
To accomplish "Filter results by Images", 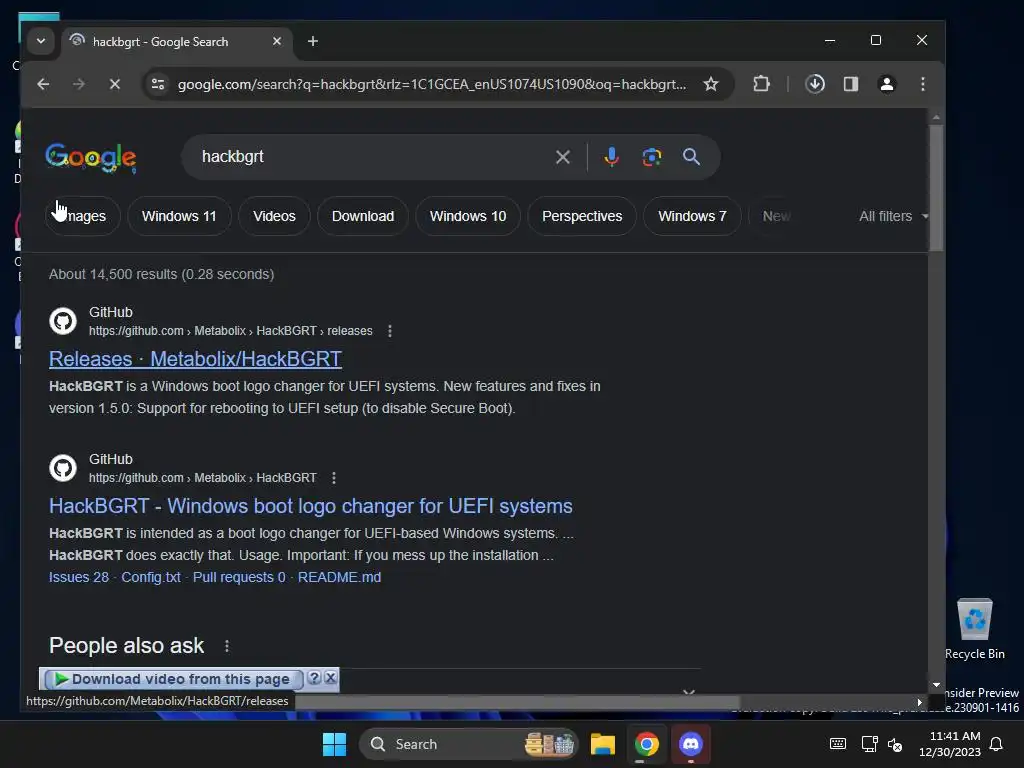I will pyautogui.click(x=82, y=216).
